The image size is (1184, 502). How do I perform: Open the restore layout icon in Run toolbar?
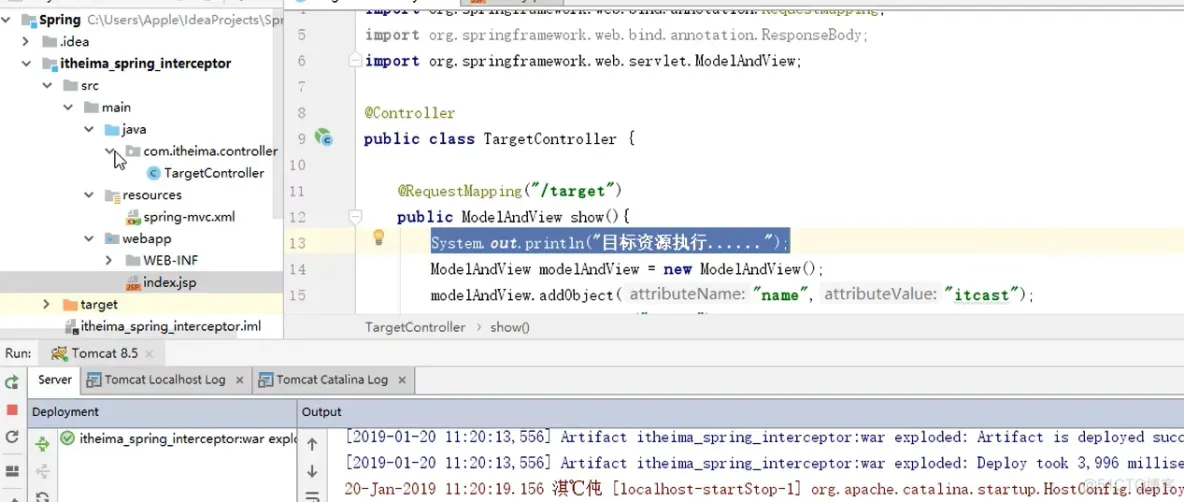[11, 471]
